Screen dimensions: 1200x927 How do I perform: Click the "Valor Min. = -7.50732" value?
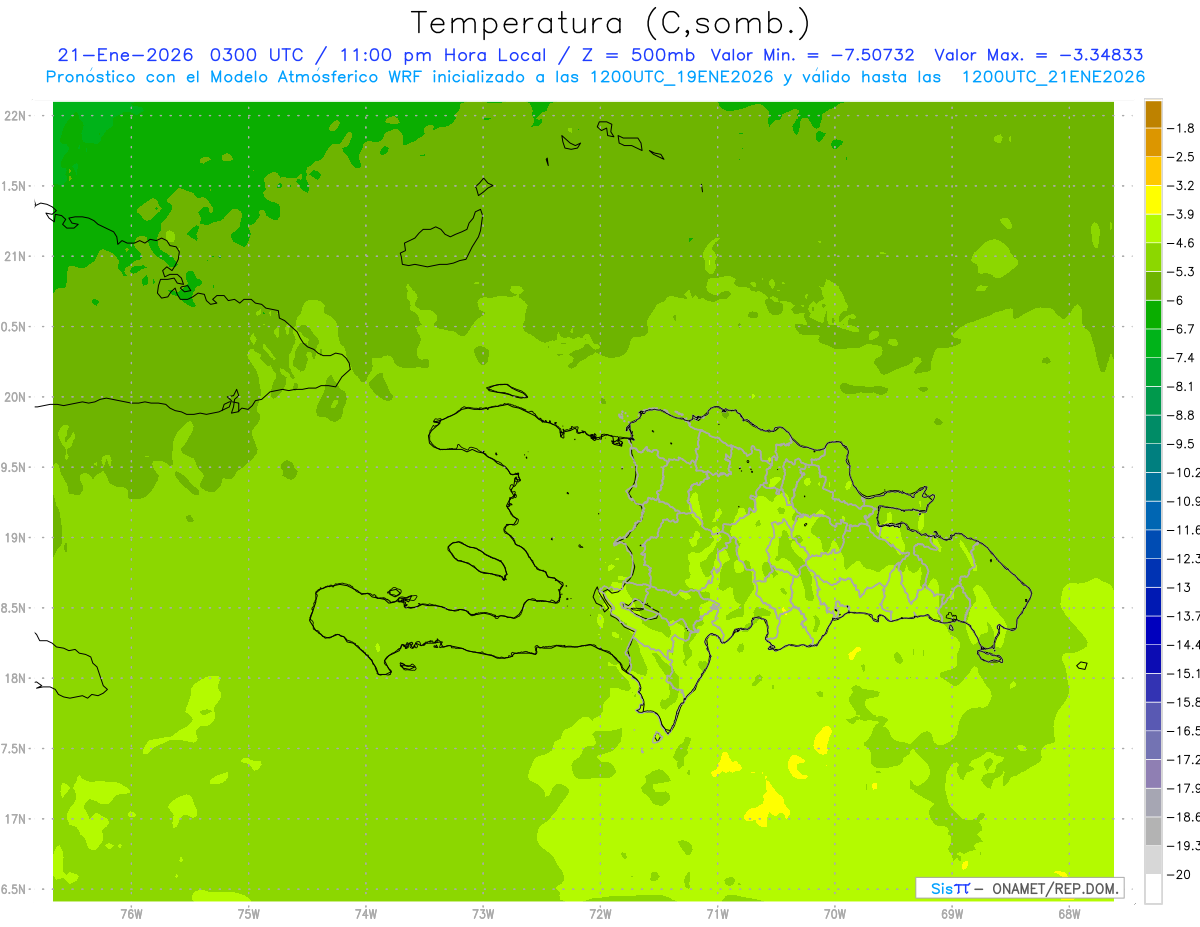point(812,55)
